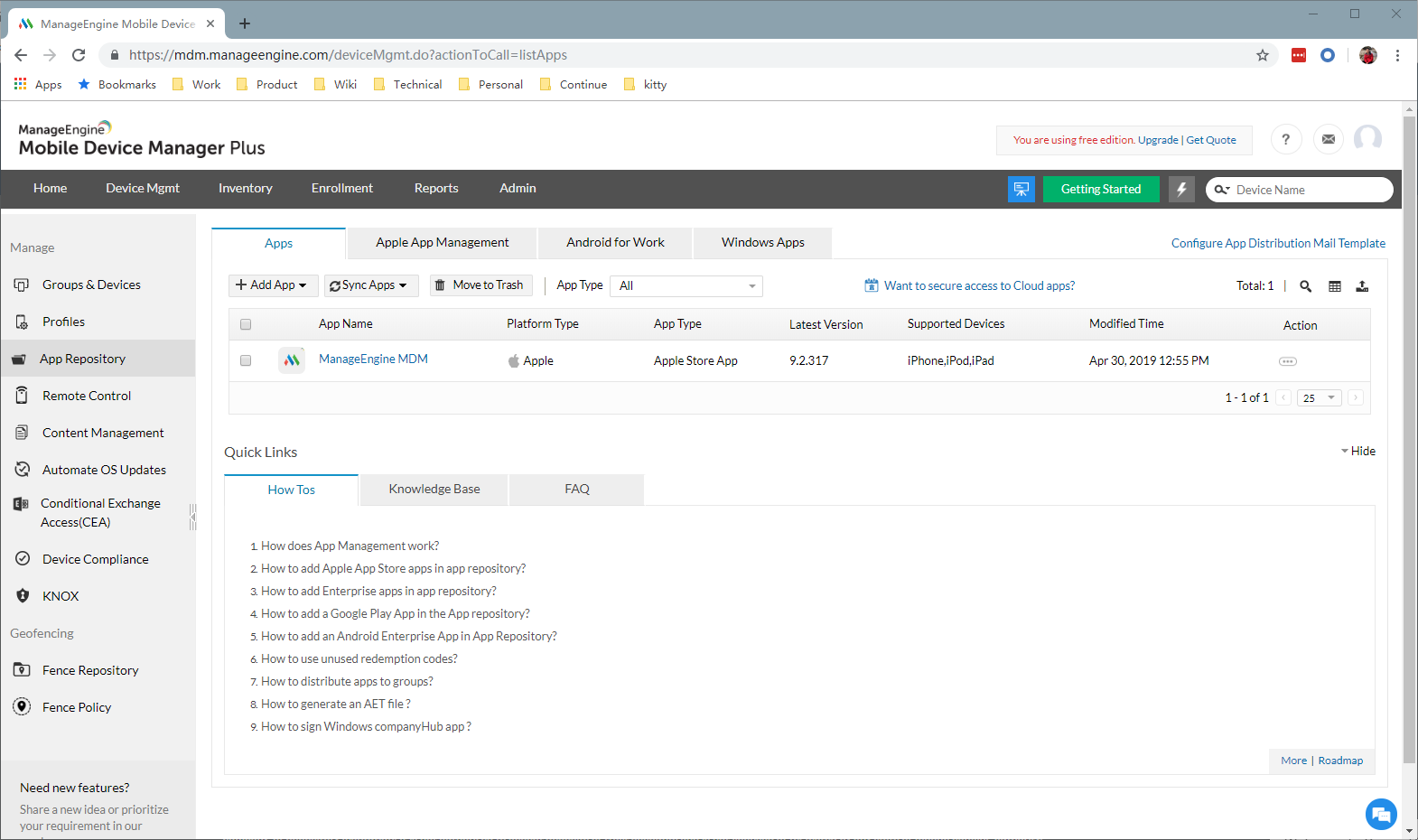Click the ManageEngine MDM app icon
1418x840 pixels.
292,360
